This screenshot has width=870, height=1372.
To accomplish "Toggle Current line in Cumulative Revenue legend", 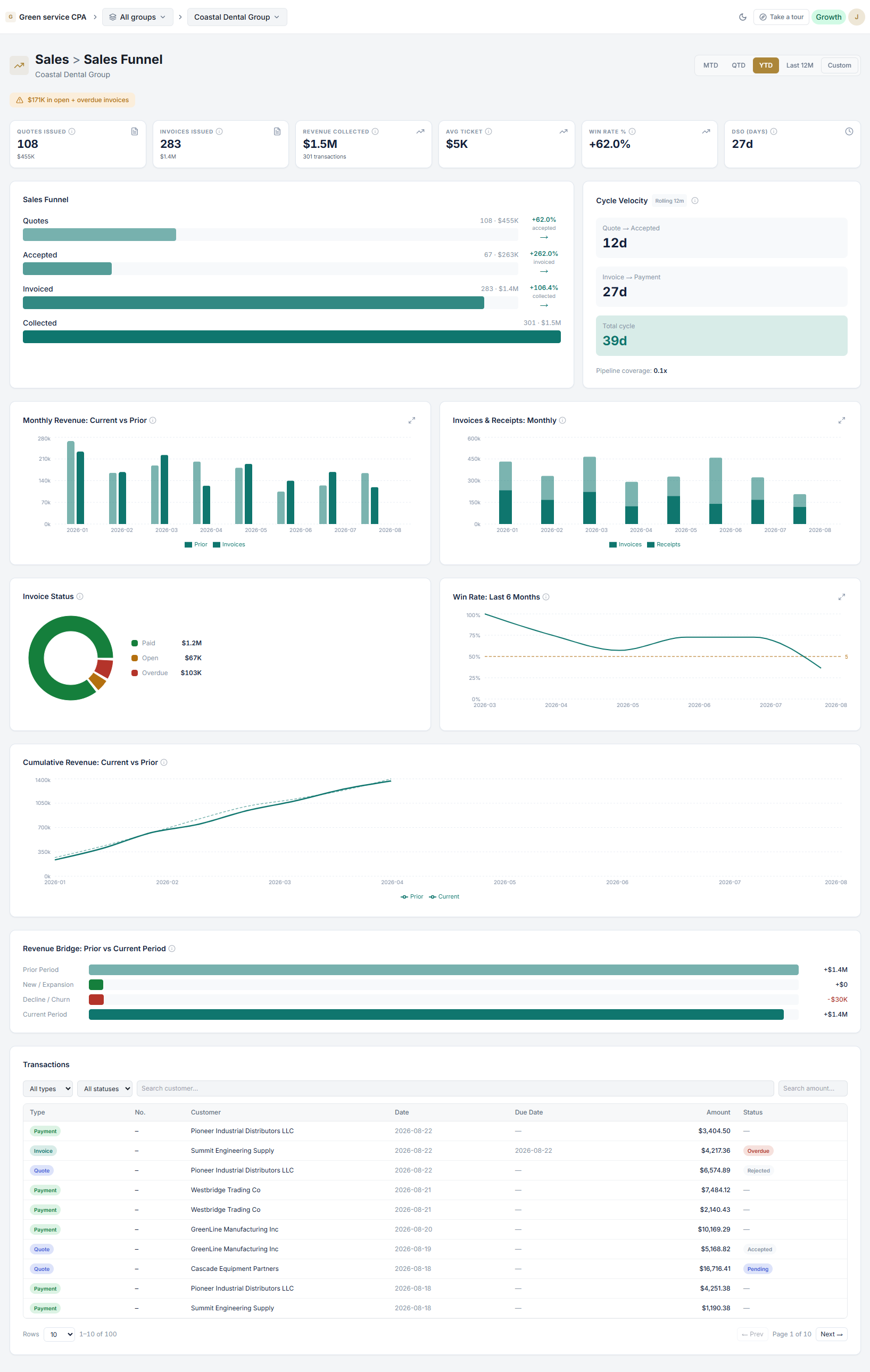I will click(444, 897).
